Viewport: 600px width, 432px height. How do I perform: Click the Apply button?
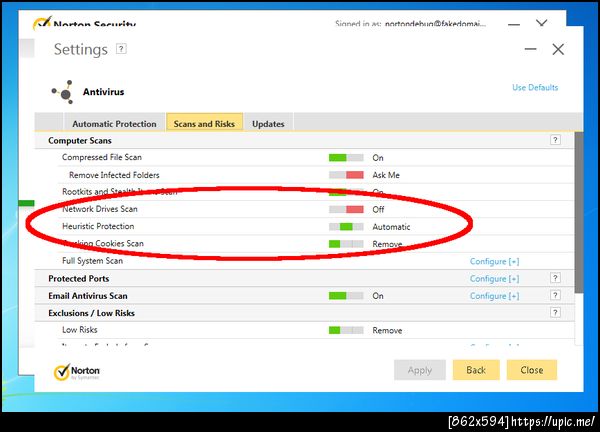(420, 370)
